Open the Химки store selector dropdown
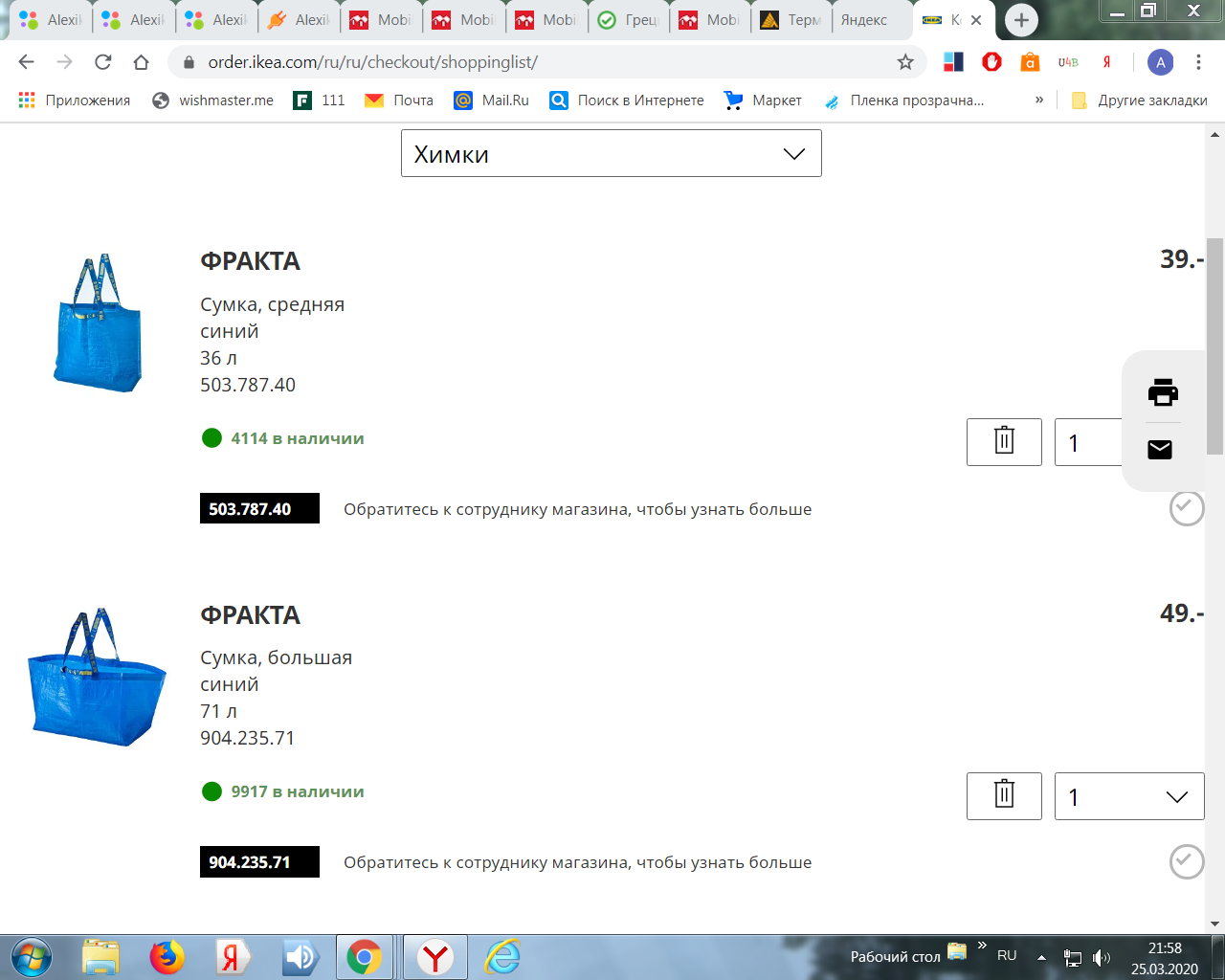1225x980 pixels. (611, 154)
